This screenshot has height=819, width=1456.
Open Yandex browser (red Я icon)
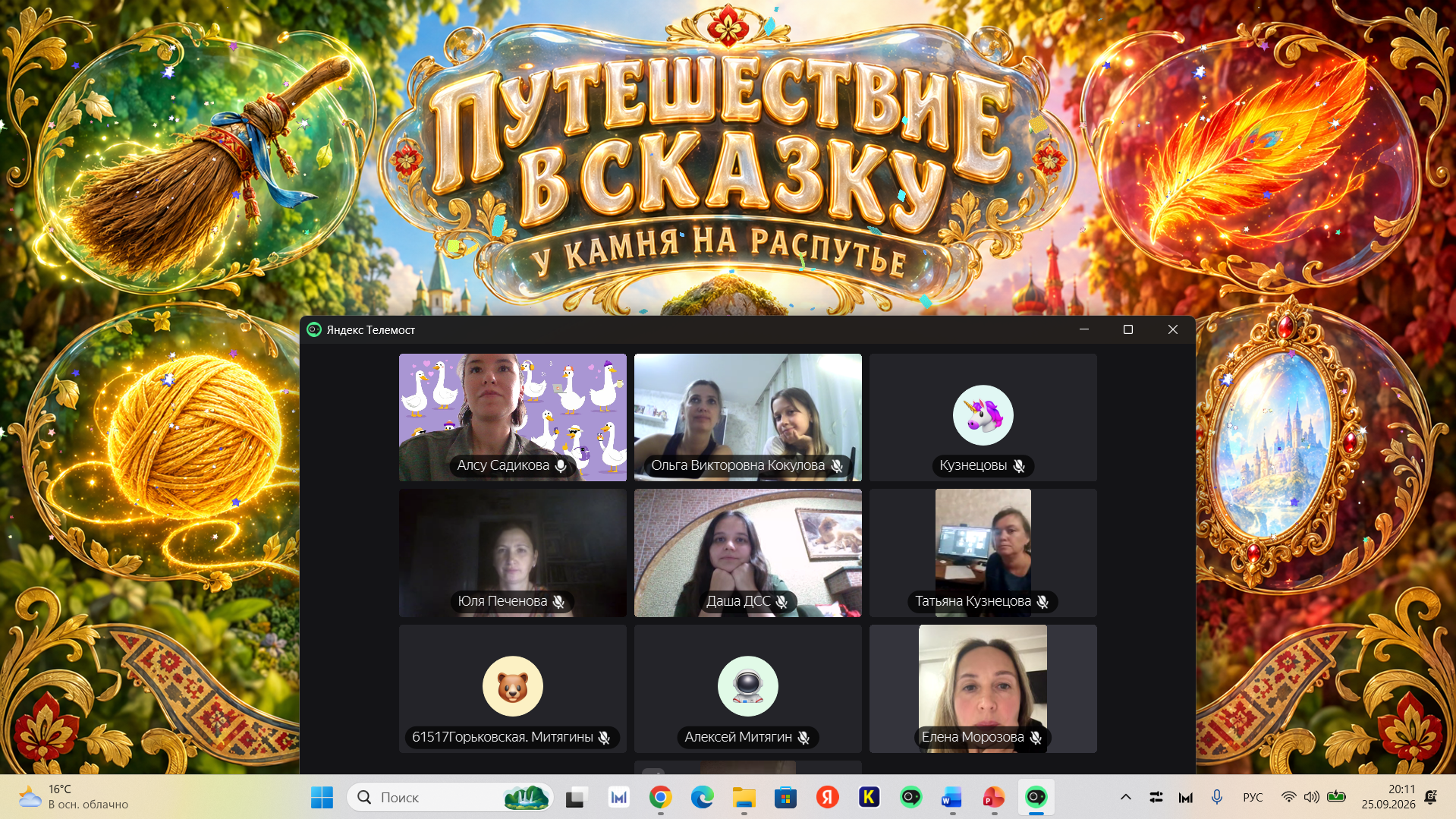click(x=827, y=797)
